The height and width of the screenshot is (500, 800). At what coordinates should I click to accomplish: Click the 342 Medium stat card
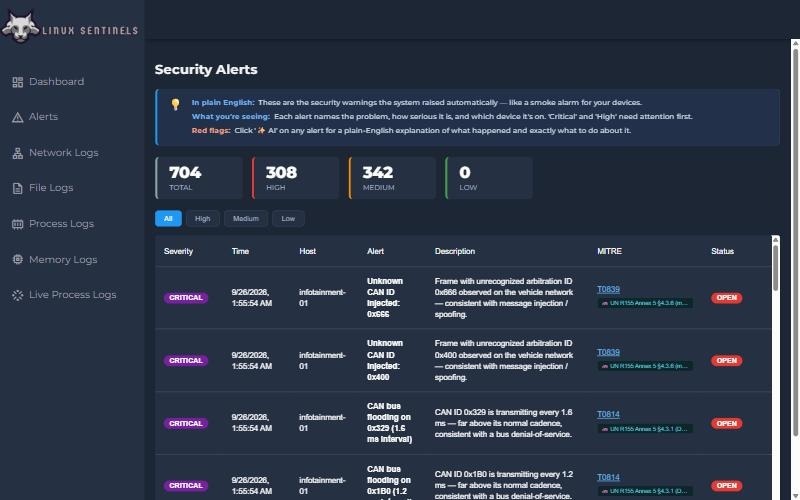[x=392, y=178]
